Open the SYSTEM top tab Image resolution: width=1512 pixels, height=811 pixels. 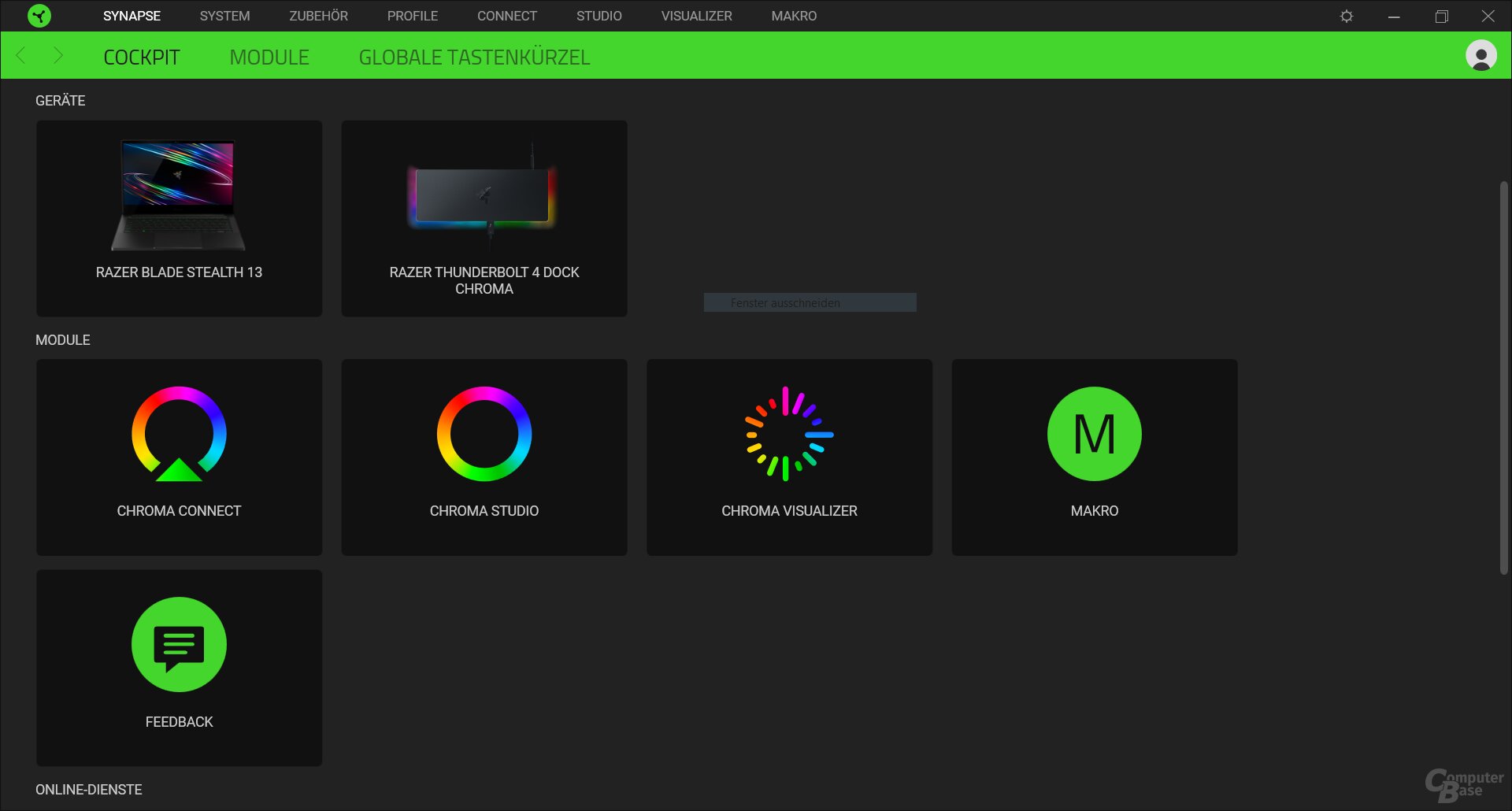[224, 16]
